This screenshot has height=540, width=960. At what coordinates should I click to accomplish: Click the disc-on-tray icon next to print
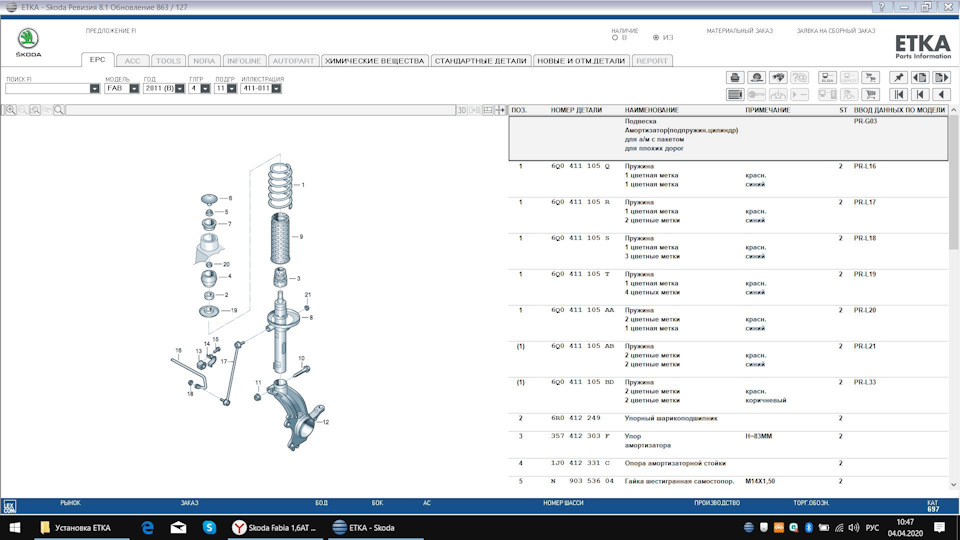[757, 78]
